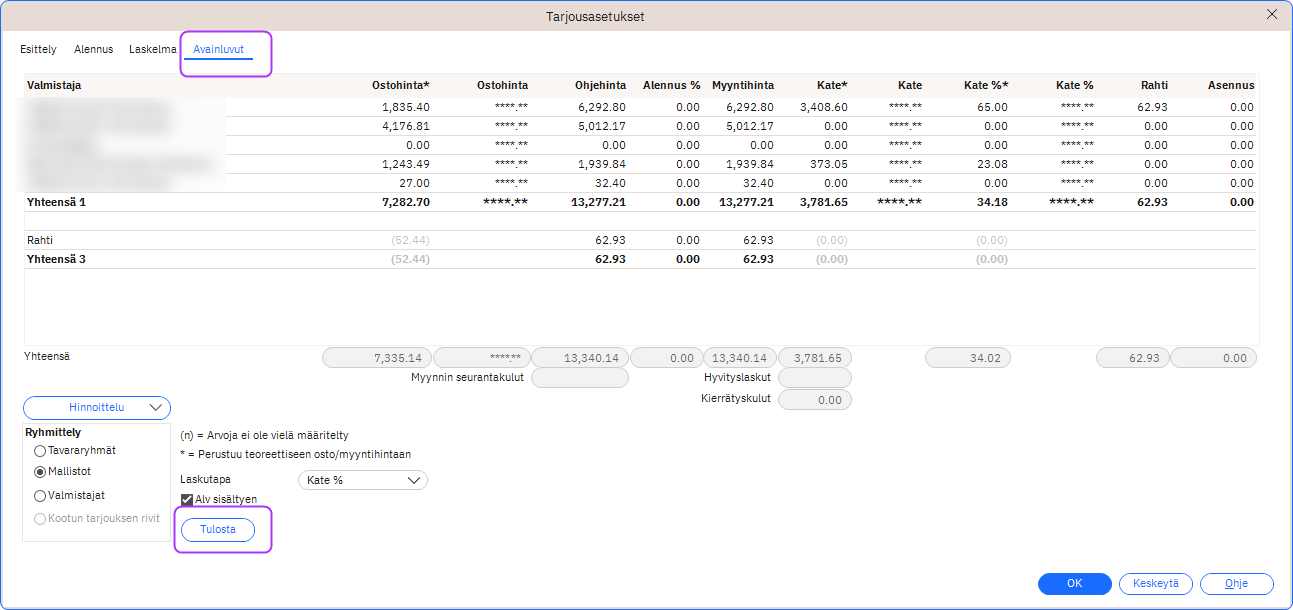The width and height of the screenshot is (1293, 610).
Task: Switch to the Esittely tab
Action: pos(38,49)
